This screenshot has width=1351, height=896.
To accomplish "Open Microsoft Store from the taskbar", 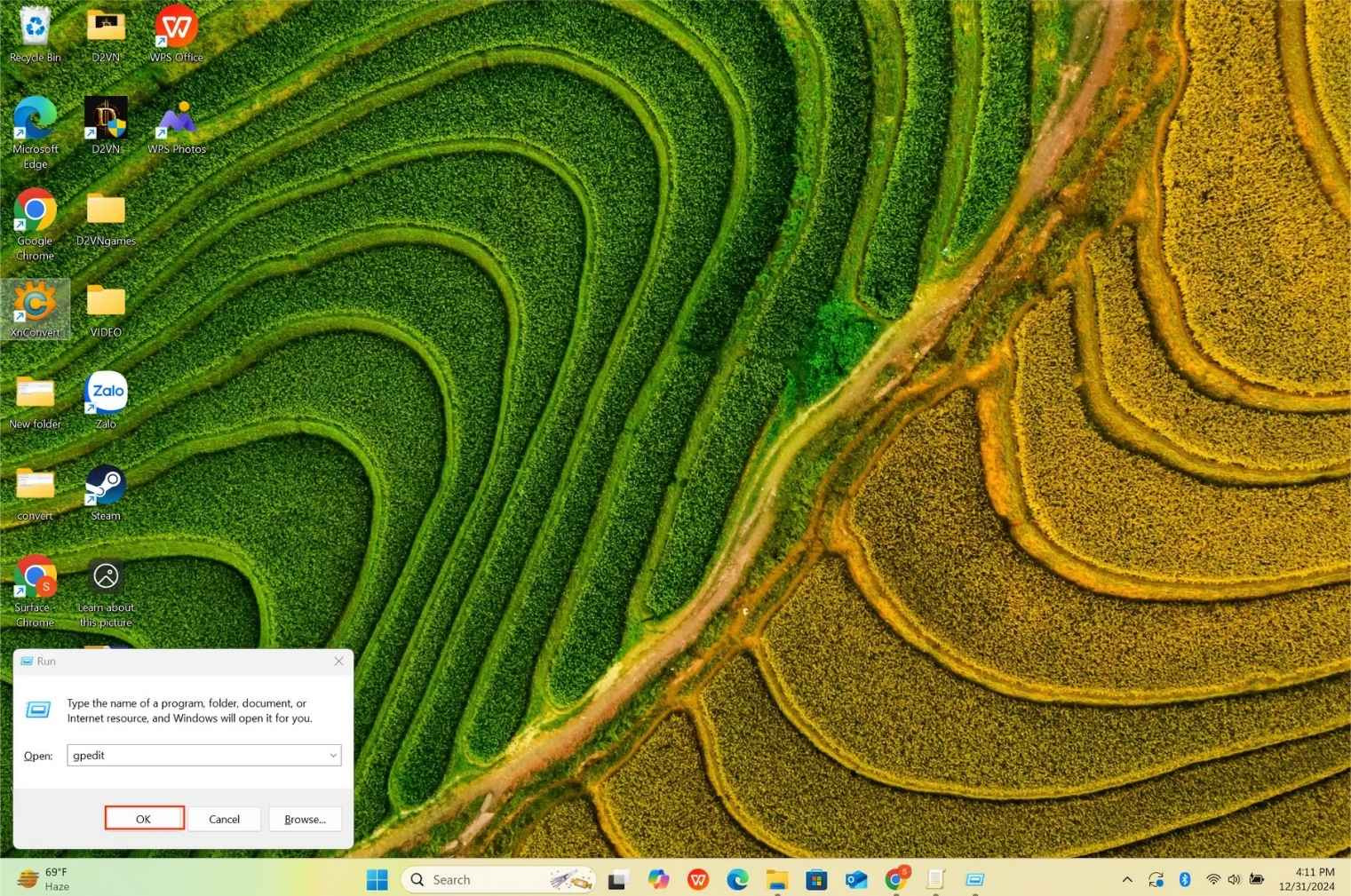I will tap(815, 879).
